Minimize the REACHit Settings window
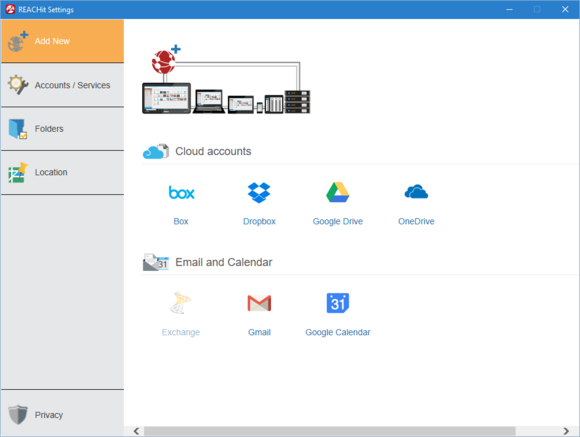This screenshot has height=437, width=580. [x=509, y=9]
